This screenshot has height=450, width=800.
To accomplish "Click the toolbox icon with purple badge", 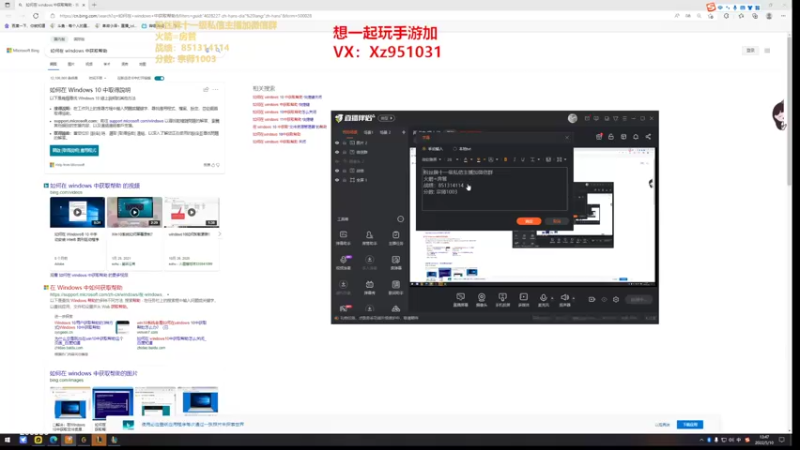I will [343, 259].
